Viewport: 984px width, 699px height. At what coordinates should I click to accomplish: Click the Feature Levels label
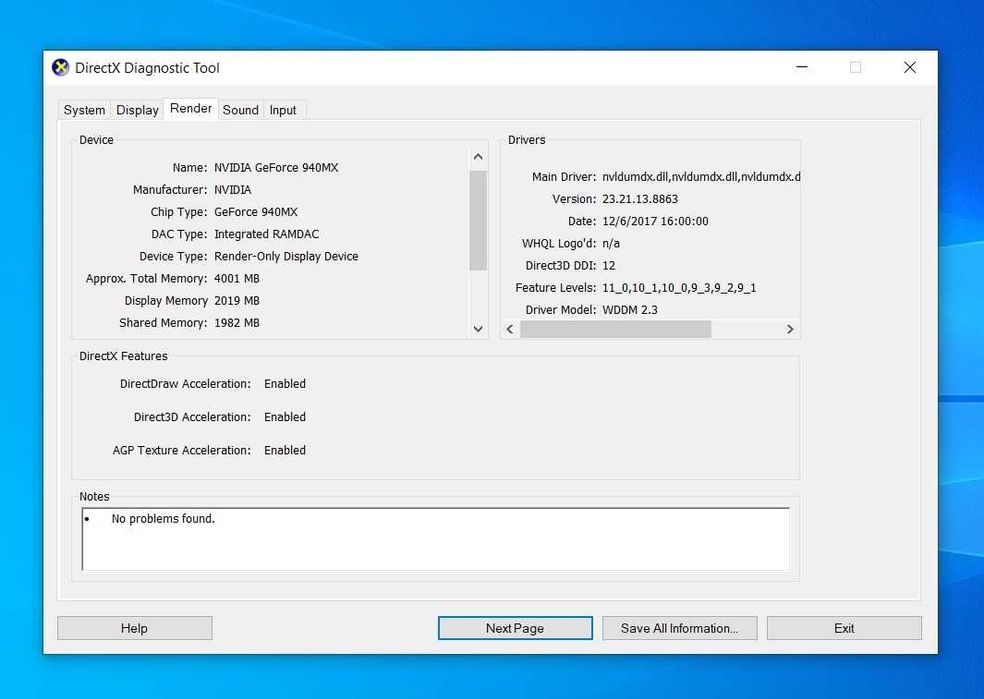click(555, 288)
